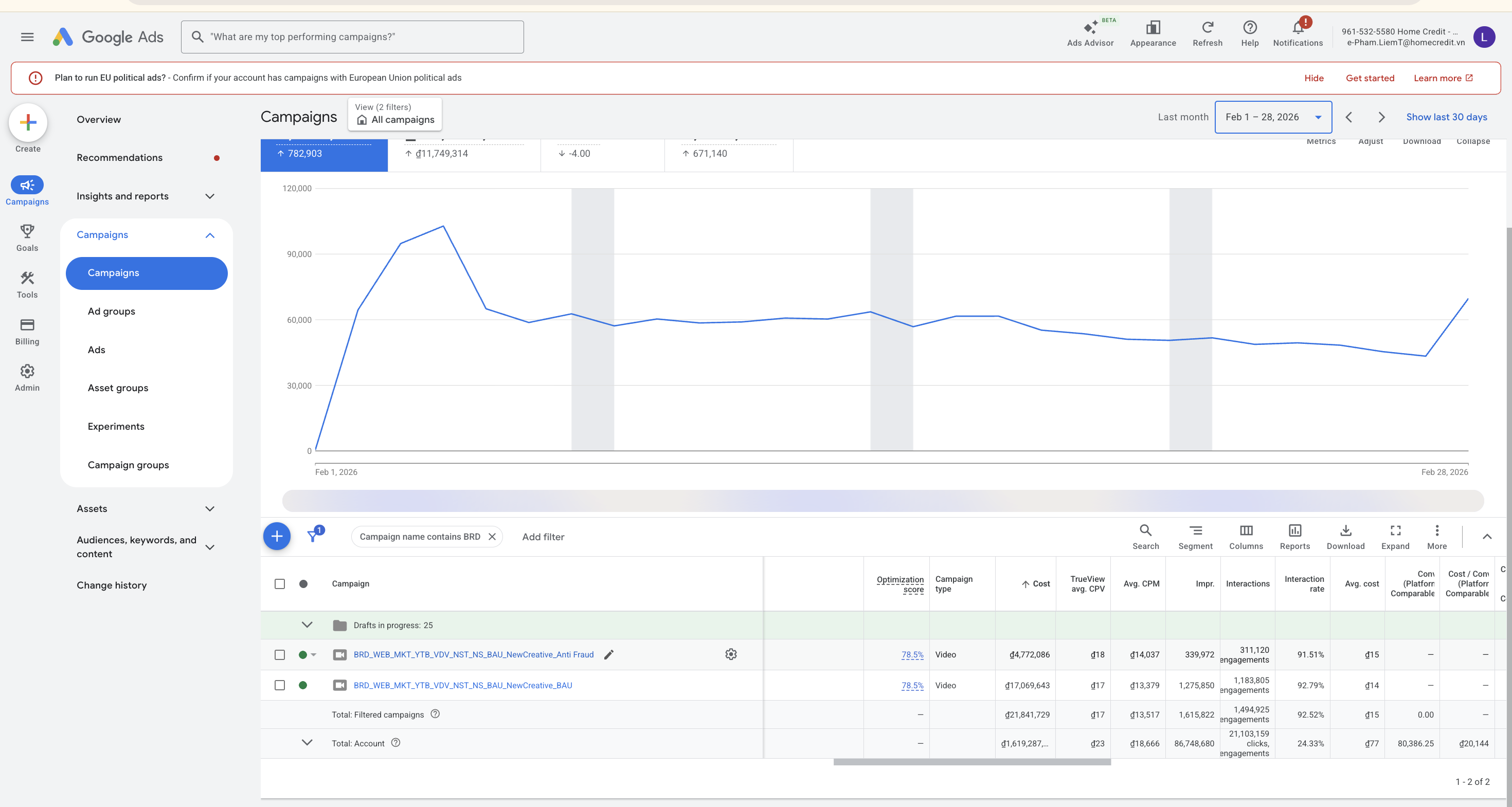Open Campaign groups page

coord(129,465)
